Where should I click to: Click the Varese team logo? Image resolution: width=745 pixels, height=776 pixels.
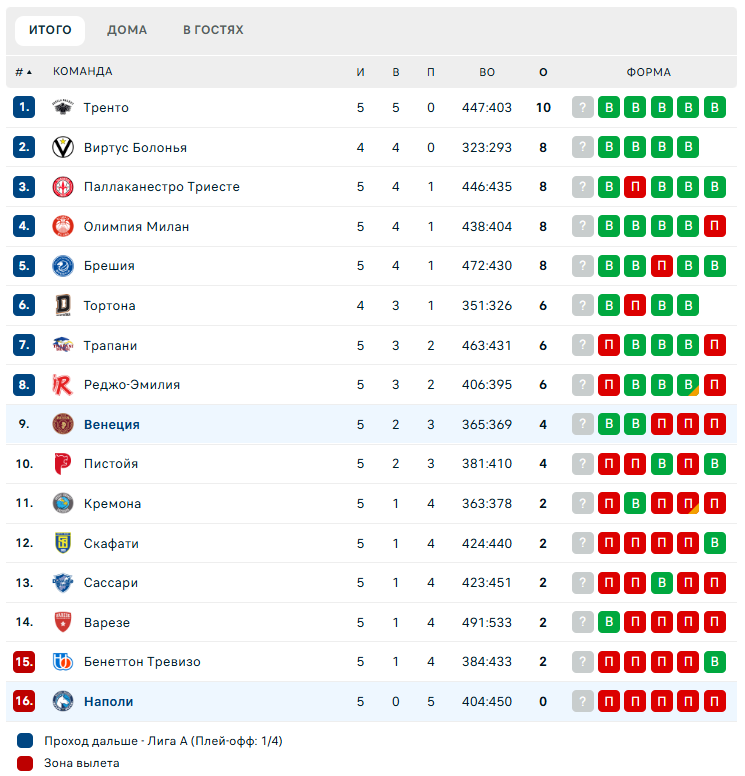[63, 622]
